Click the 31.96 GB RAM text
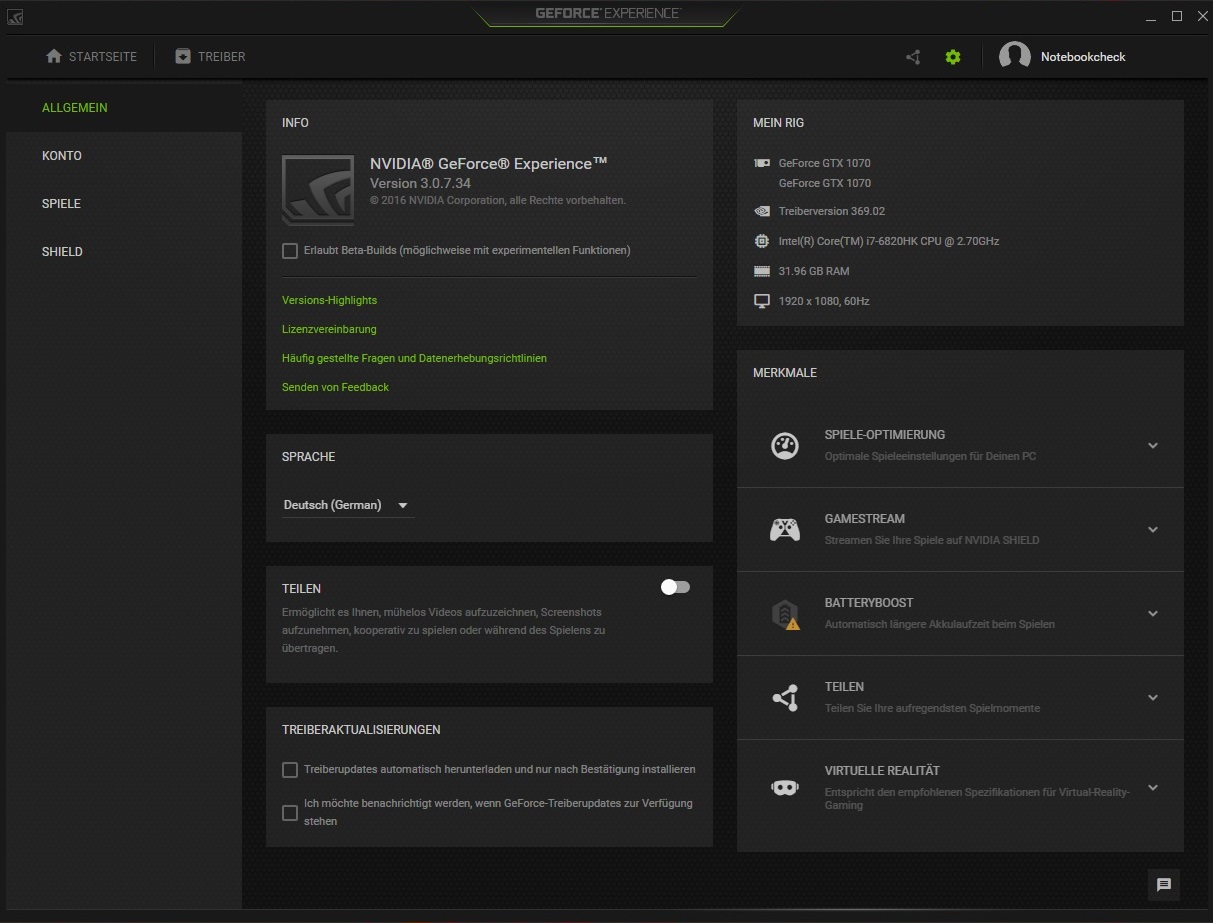Screen dimensions: 1213x923 [814, 271]
